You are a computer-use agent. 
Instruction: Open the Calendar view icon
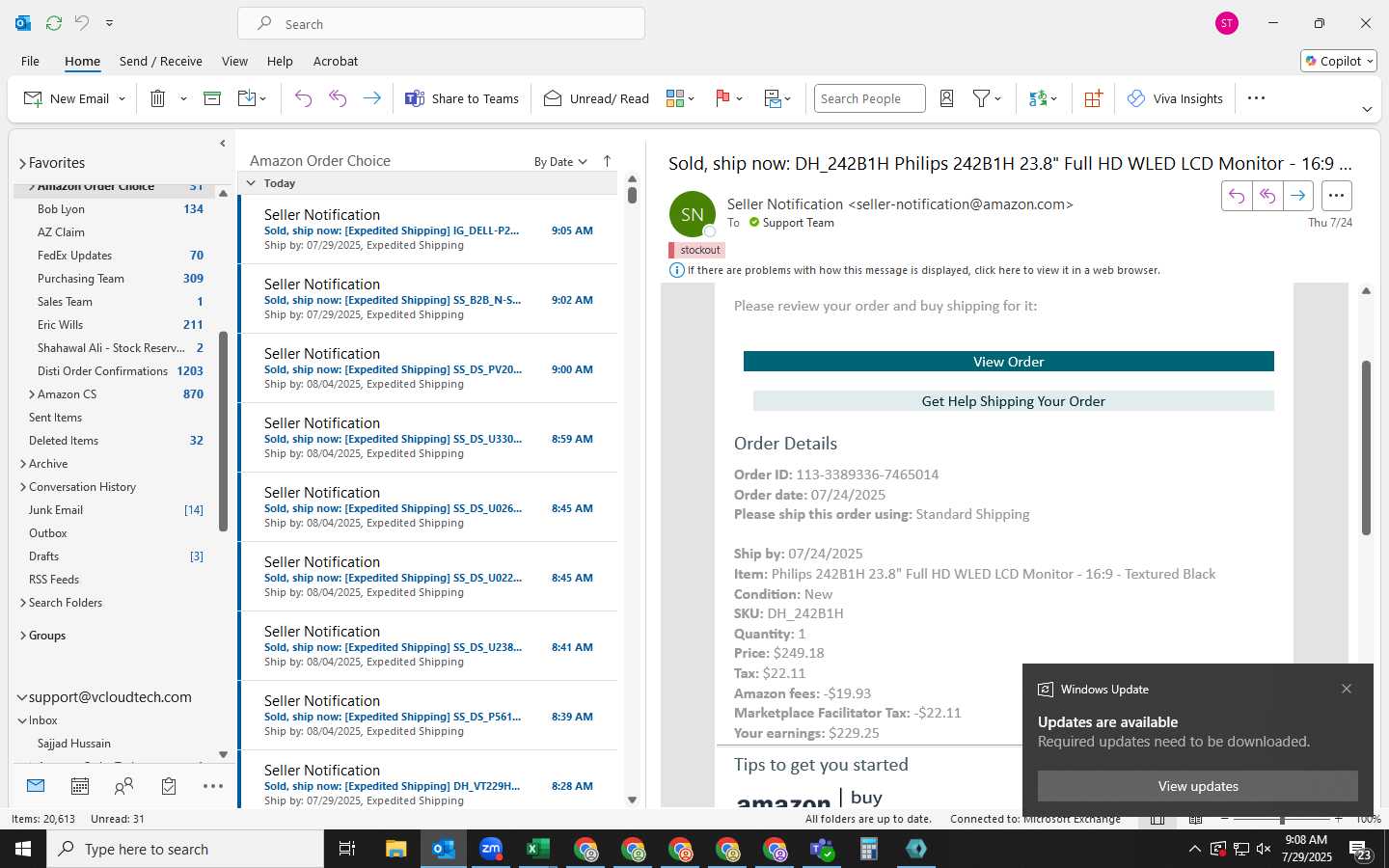[80, 786]
